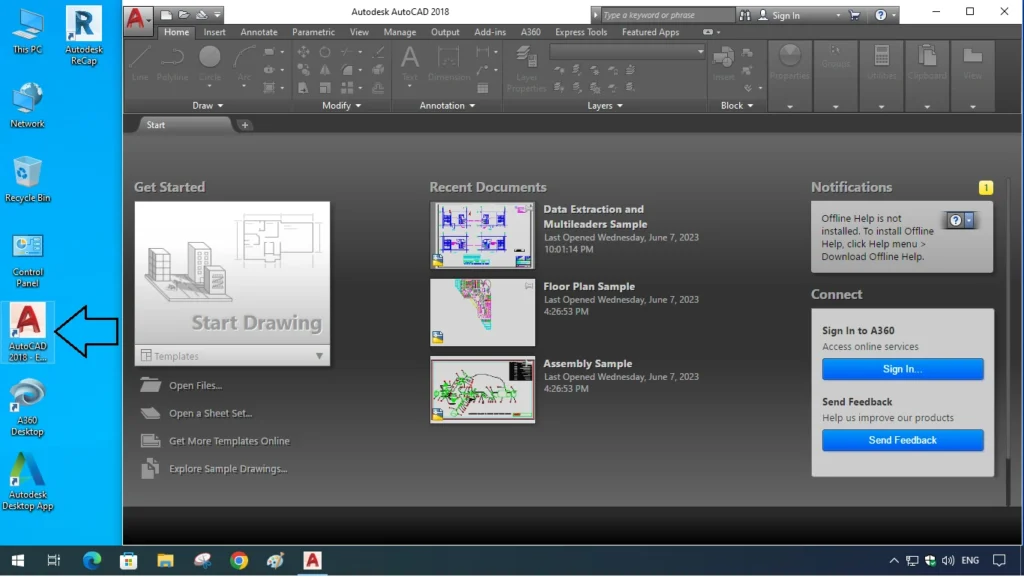1024x577 pixels.
Task: Click the Help question mark icon
Action: [880, 15]
